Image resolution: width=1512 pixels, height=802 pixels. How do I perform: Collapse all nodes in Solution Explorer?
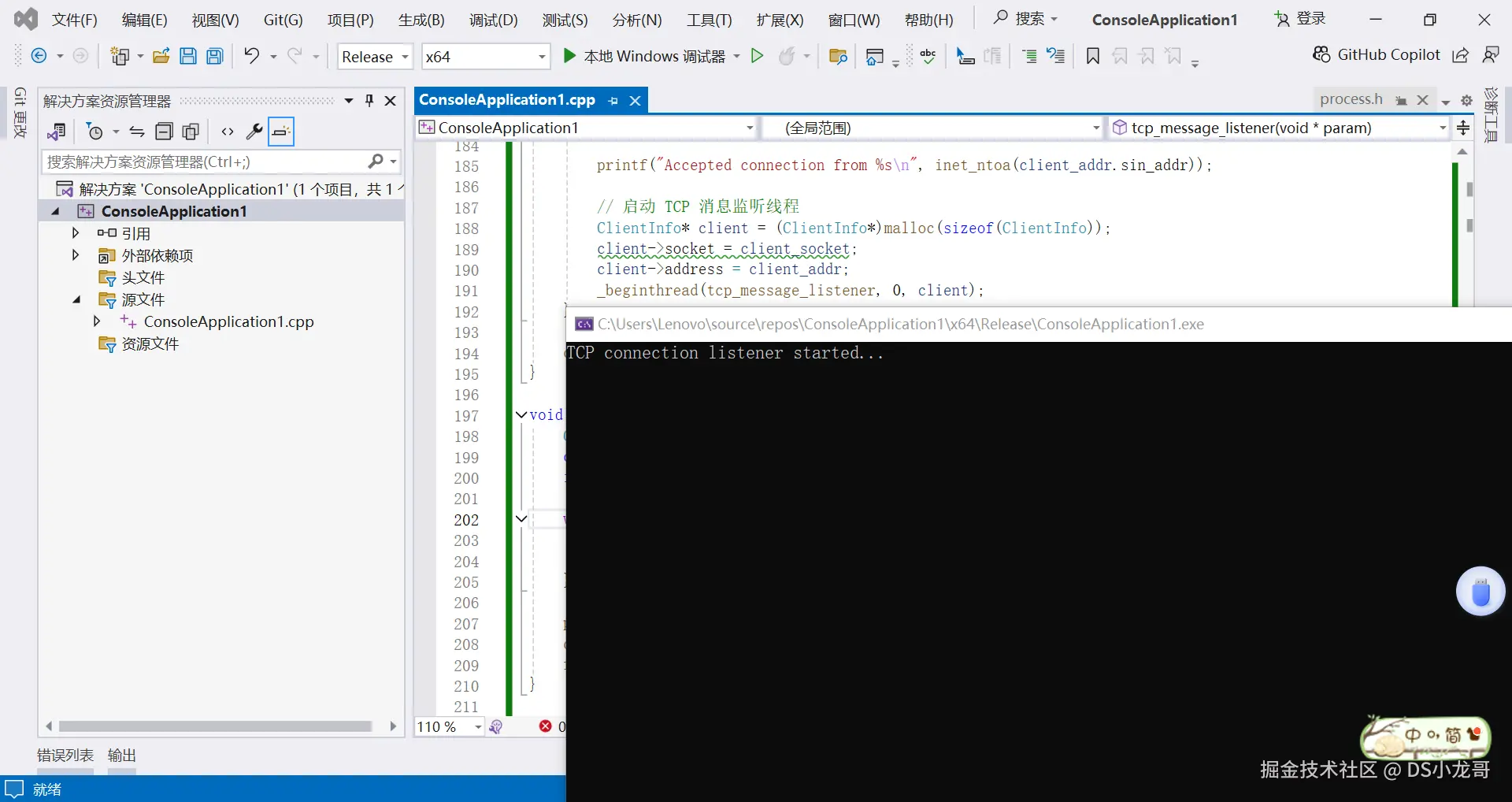[164, 132]
